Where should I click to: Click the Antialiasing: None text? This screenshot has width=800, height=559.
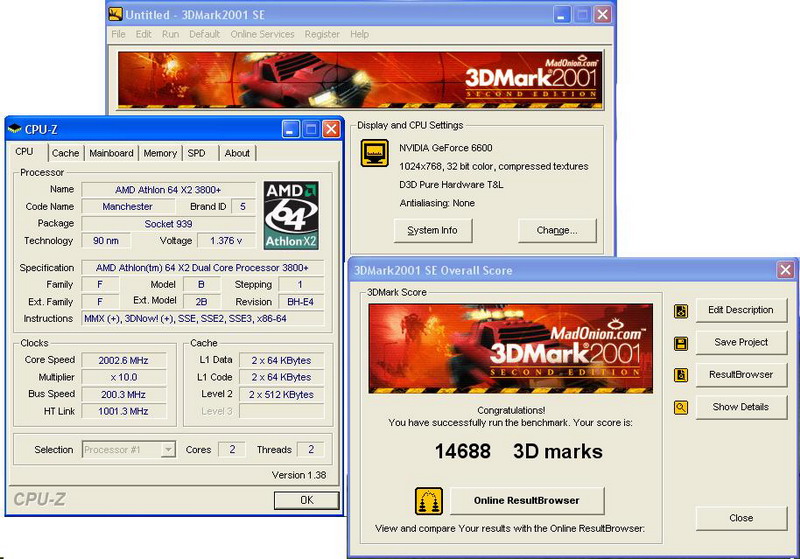[x=437, y=203]
